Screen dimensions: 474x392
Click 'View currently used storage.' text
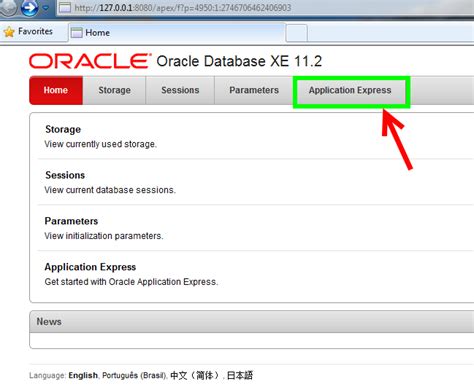(101, 144)
